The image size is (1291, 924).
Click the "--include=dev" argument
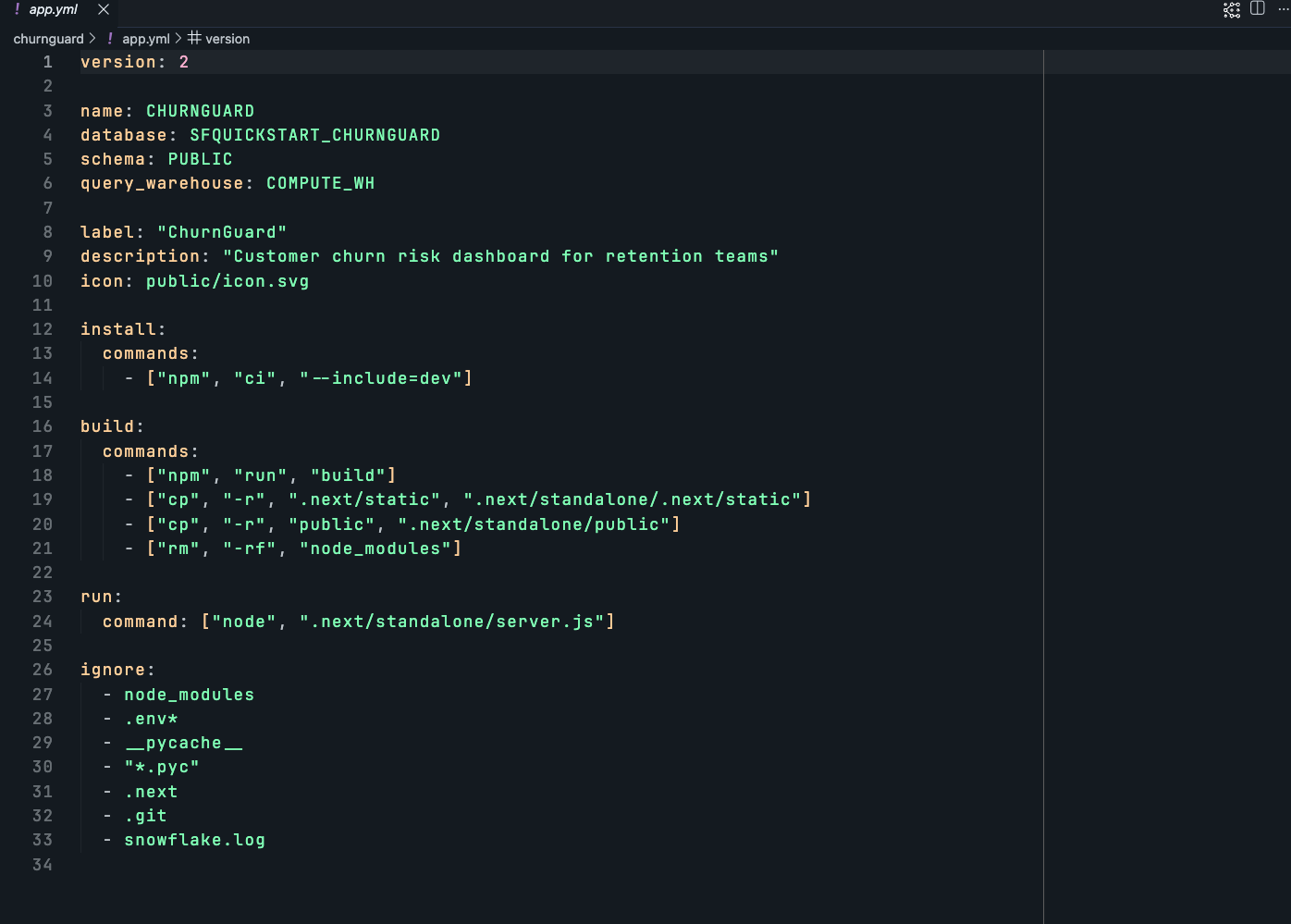380,378
